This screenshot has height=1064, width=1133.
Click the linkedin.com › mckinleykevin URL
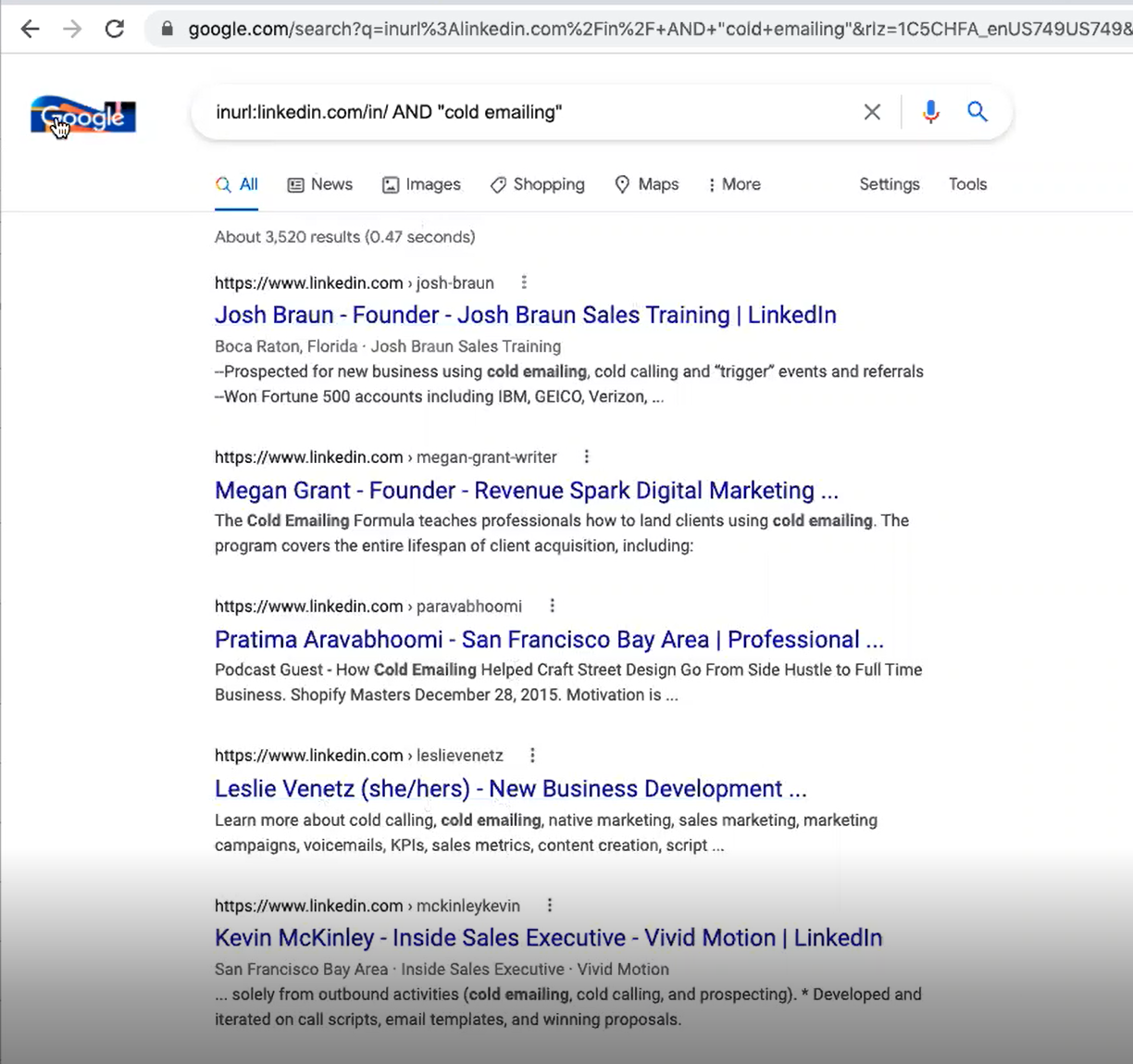[x=367, y=906]
